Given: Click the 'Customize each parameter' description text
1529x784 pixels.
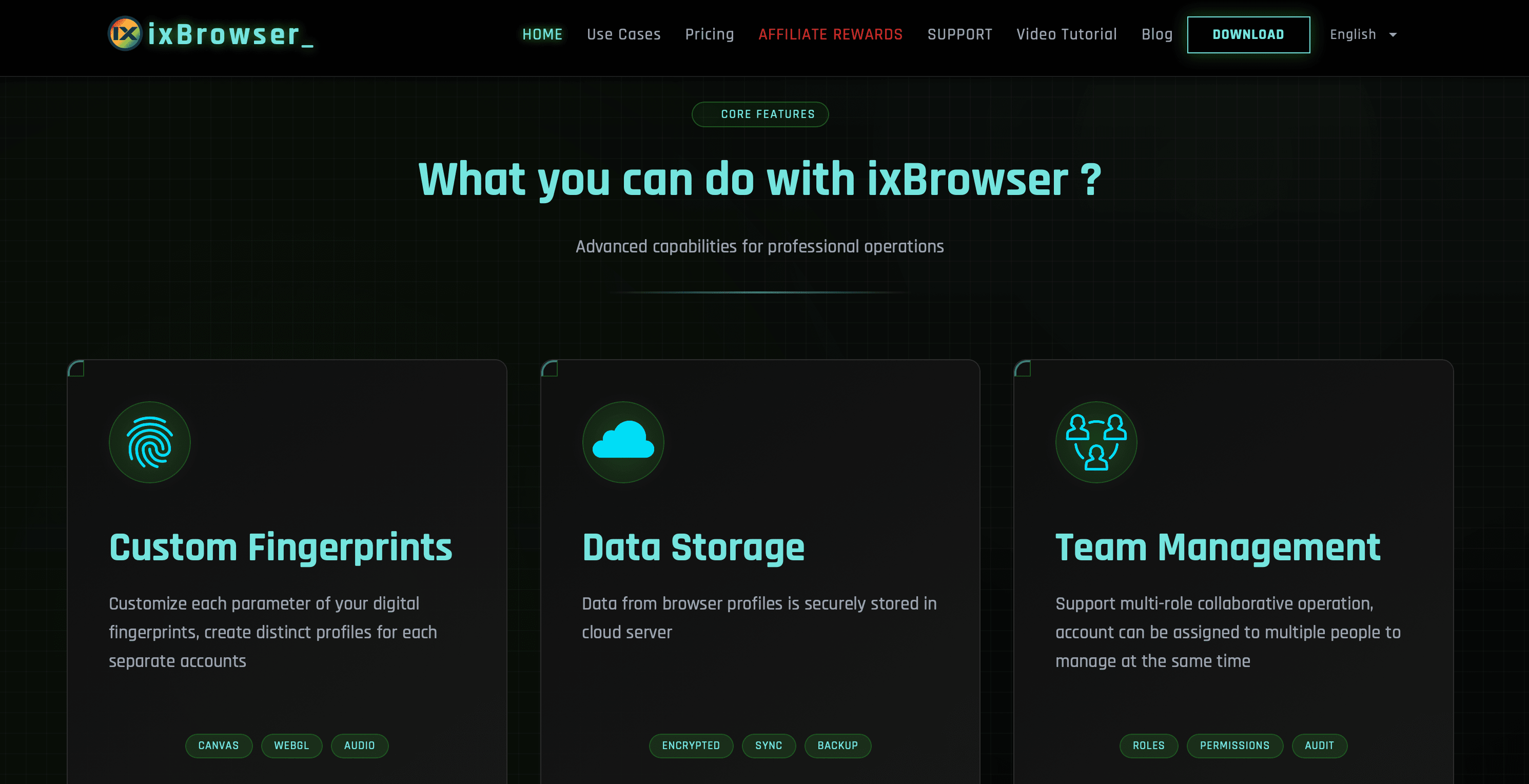Looking at the screenshot, I should (x=273, y=632).
